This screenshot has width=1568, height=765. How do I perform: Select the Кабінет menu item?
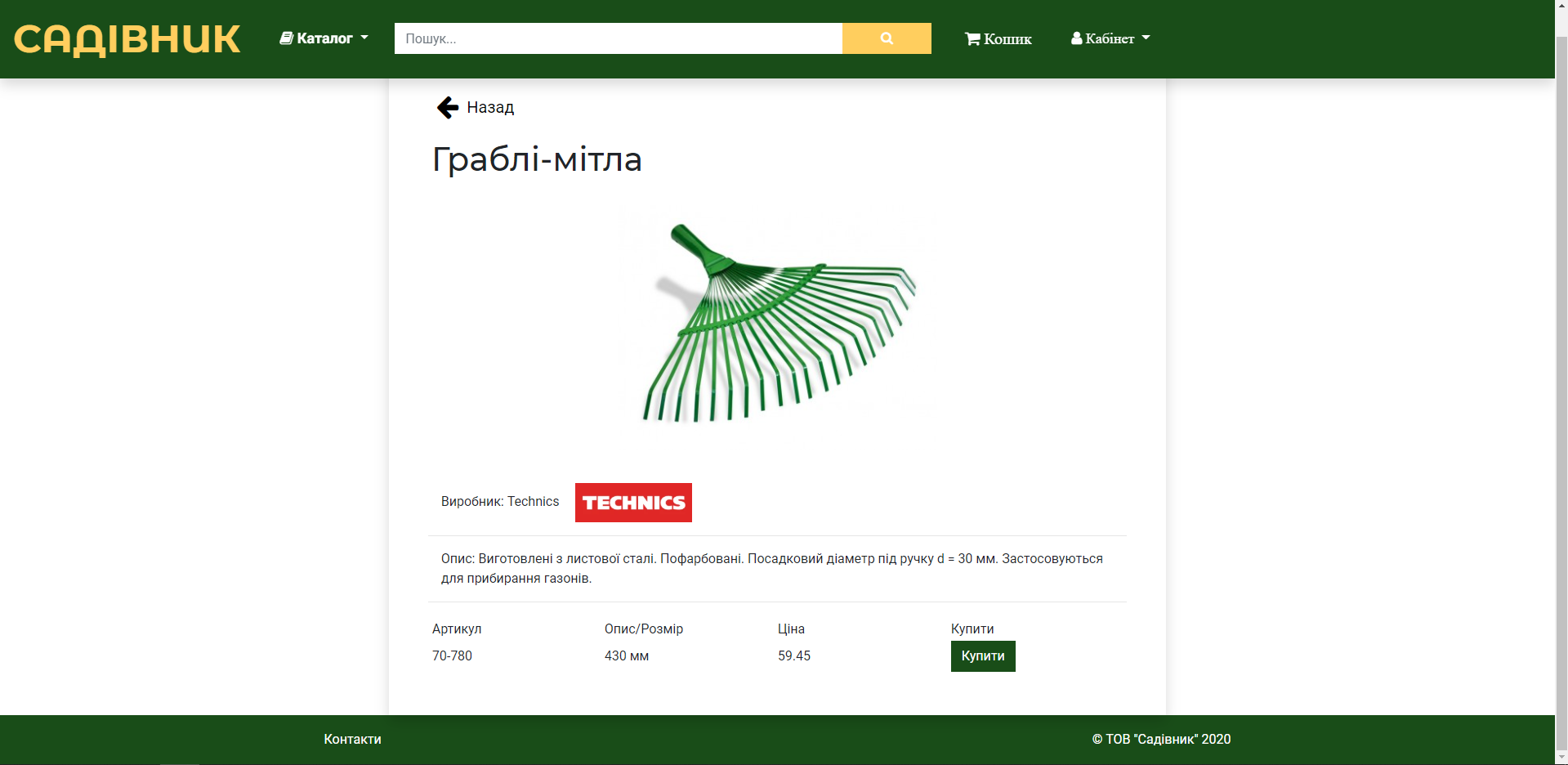[1108, 38]
